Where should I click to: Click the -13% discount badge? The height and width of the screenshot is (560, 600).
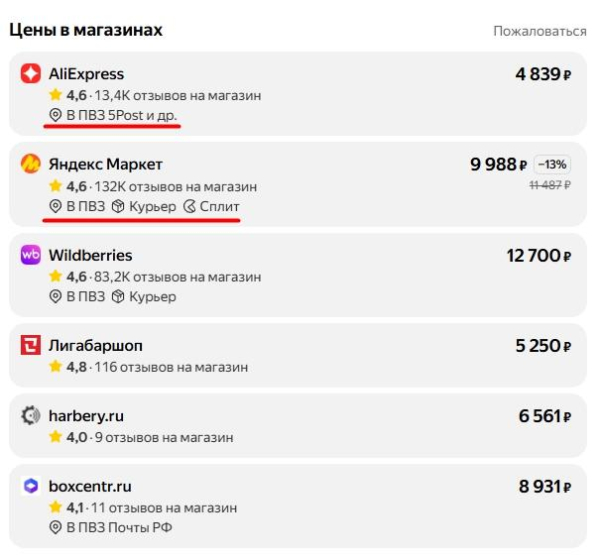click(553, 165)
